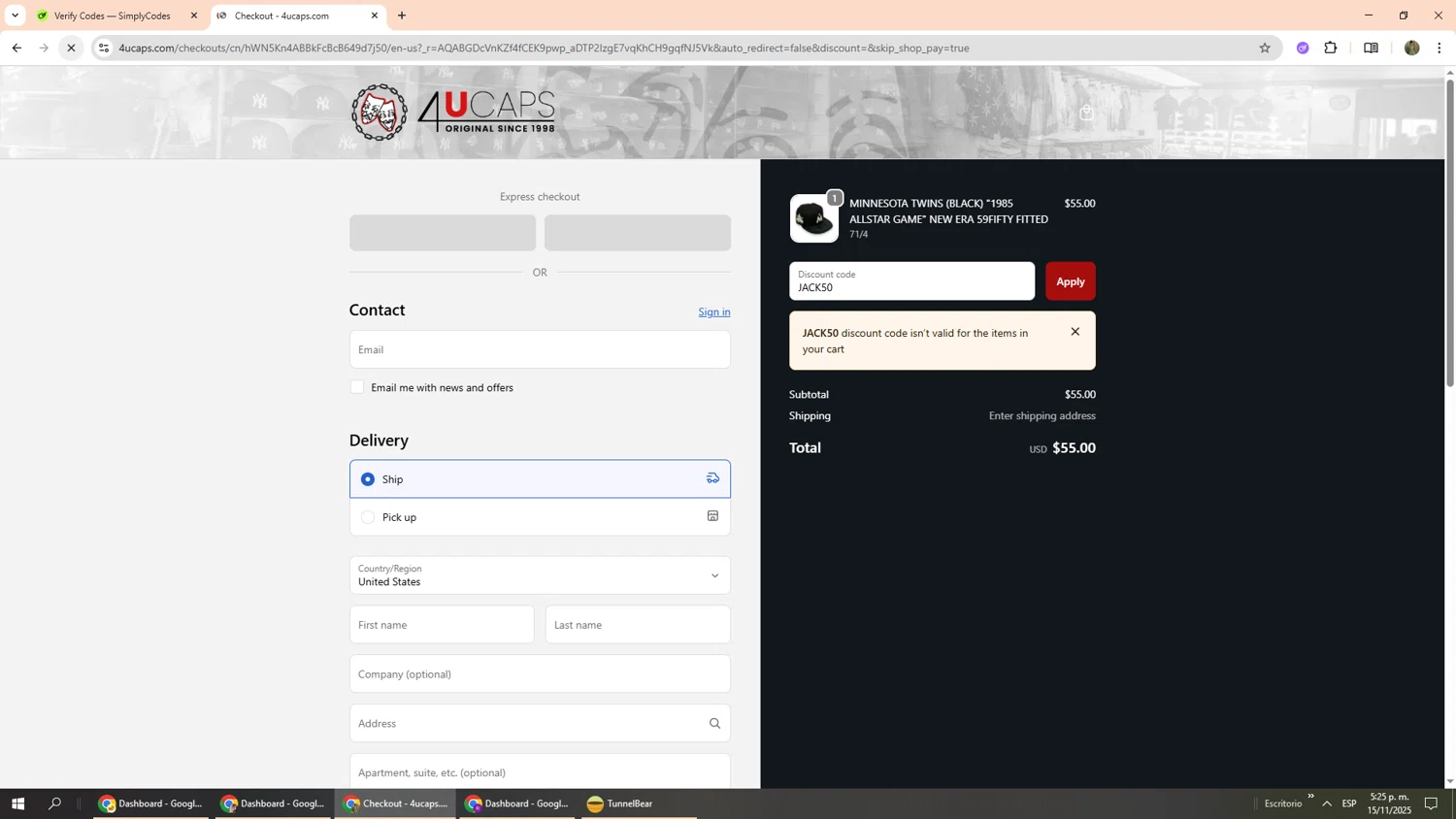Open the tab search dropdown arrow
This screenshot has width=1456, height=819.
click(x=15, y=16)
